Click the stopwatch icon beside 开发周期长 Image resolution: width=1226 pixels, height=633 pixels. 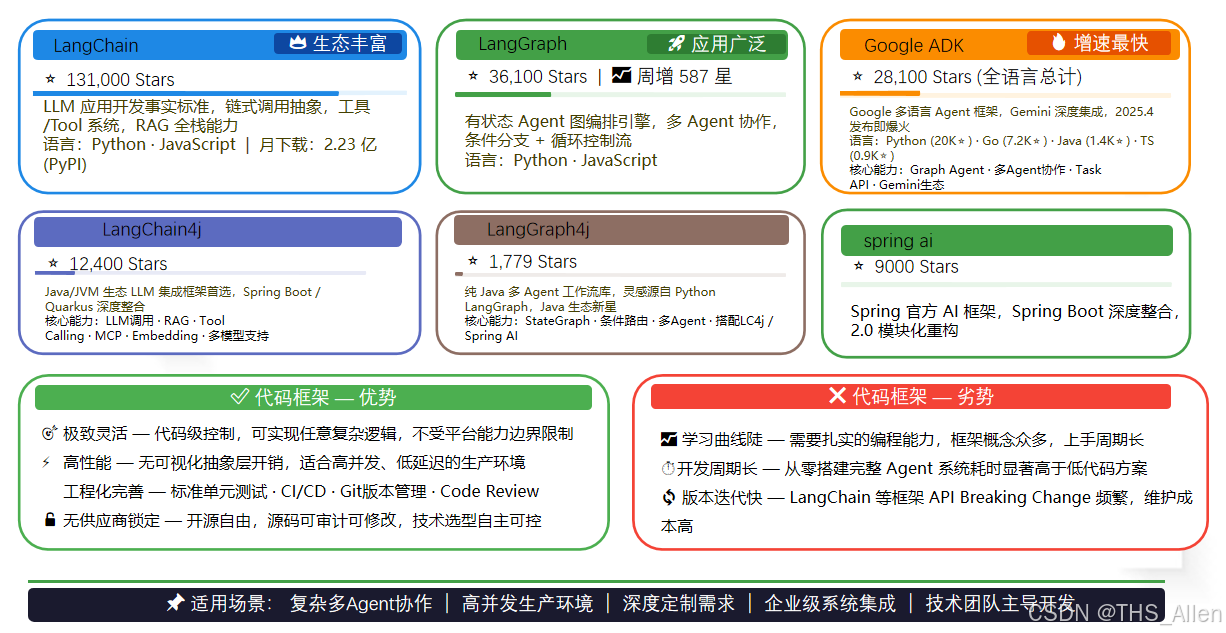pyautogui.click(x=669, y=468)
